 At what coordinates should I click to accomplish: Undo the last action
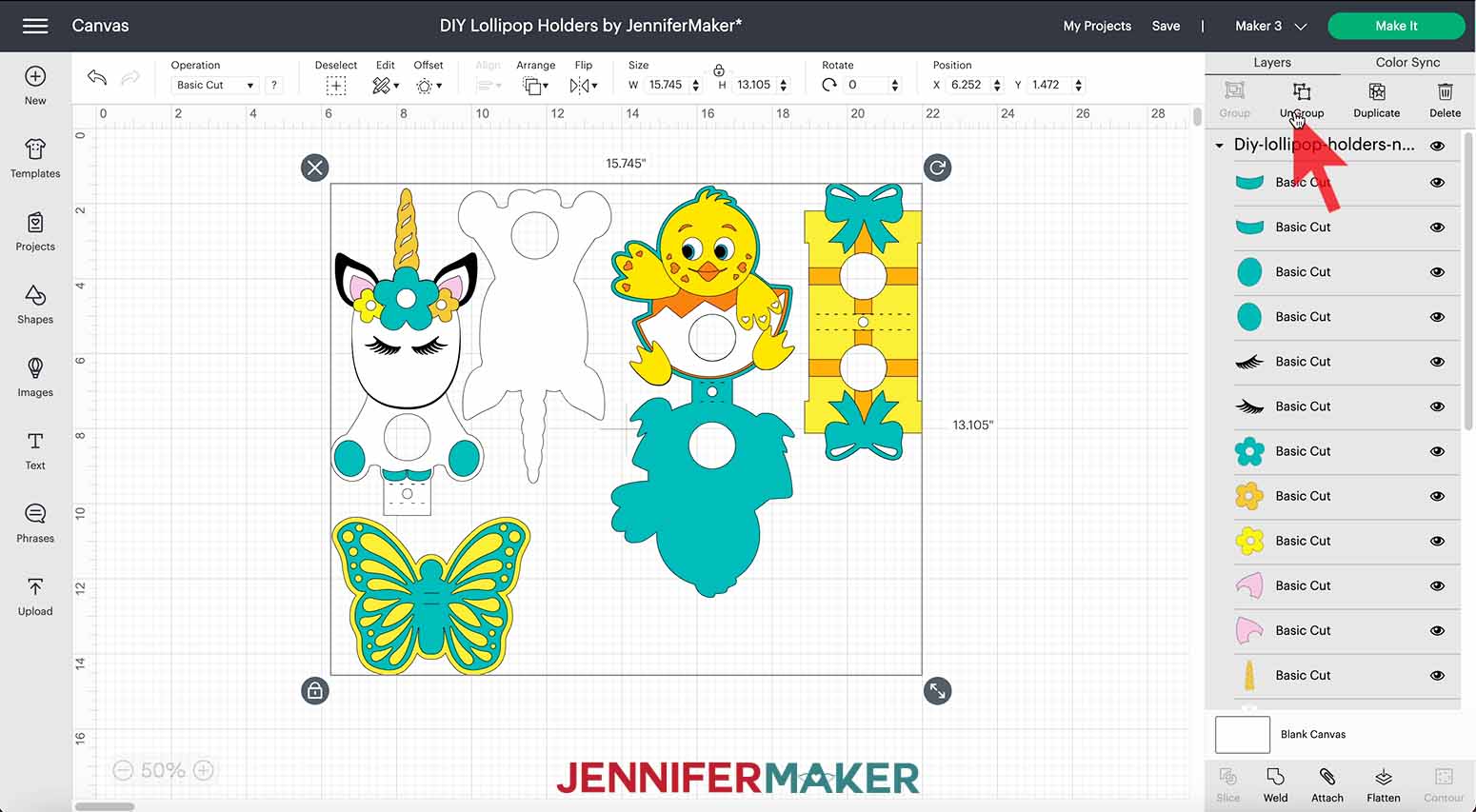[96, 77]
